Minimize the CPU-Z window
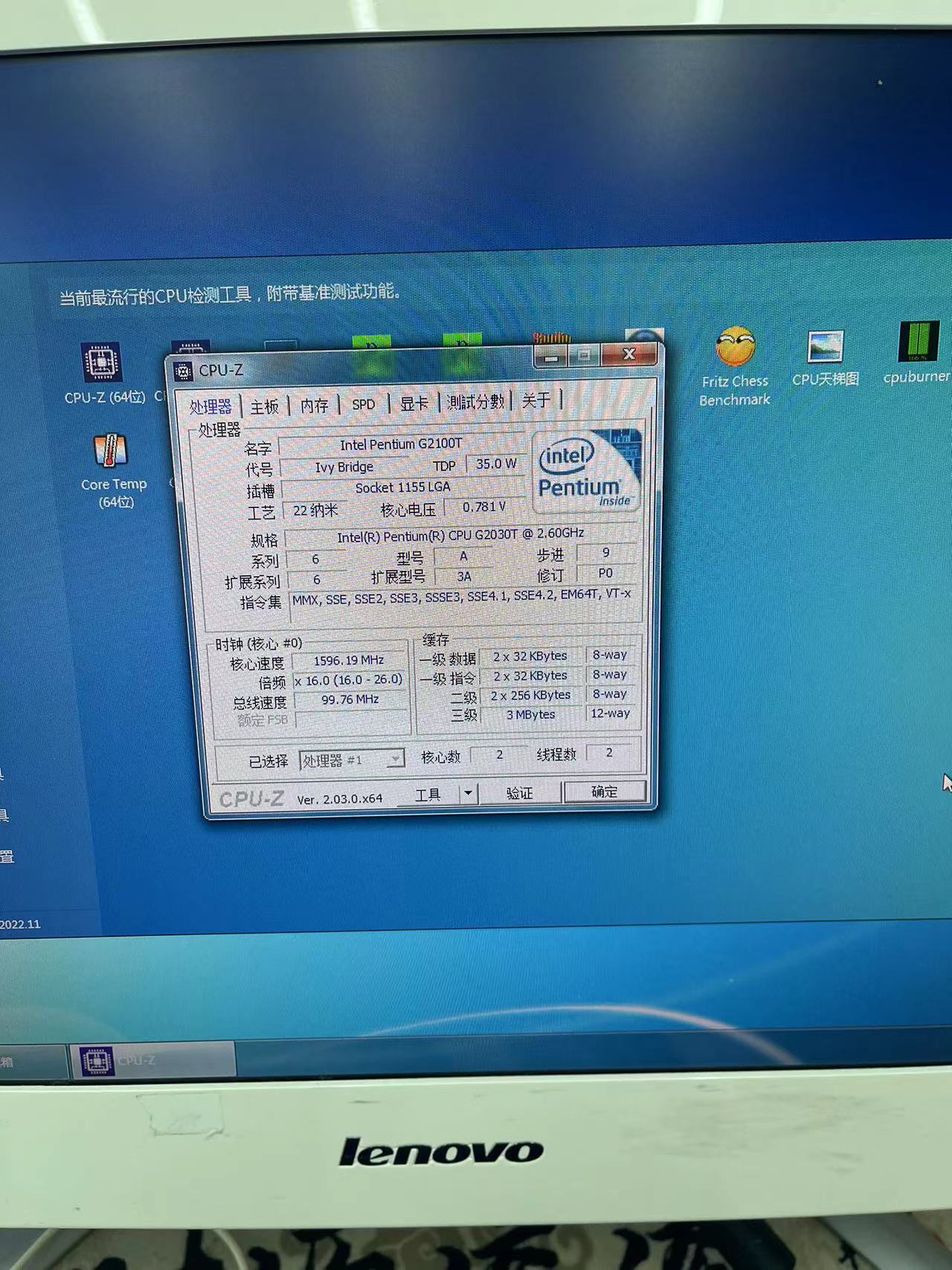This screenshot has width=952, height=1270. (x=551, y=358)
